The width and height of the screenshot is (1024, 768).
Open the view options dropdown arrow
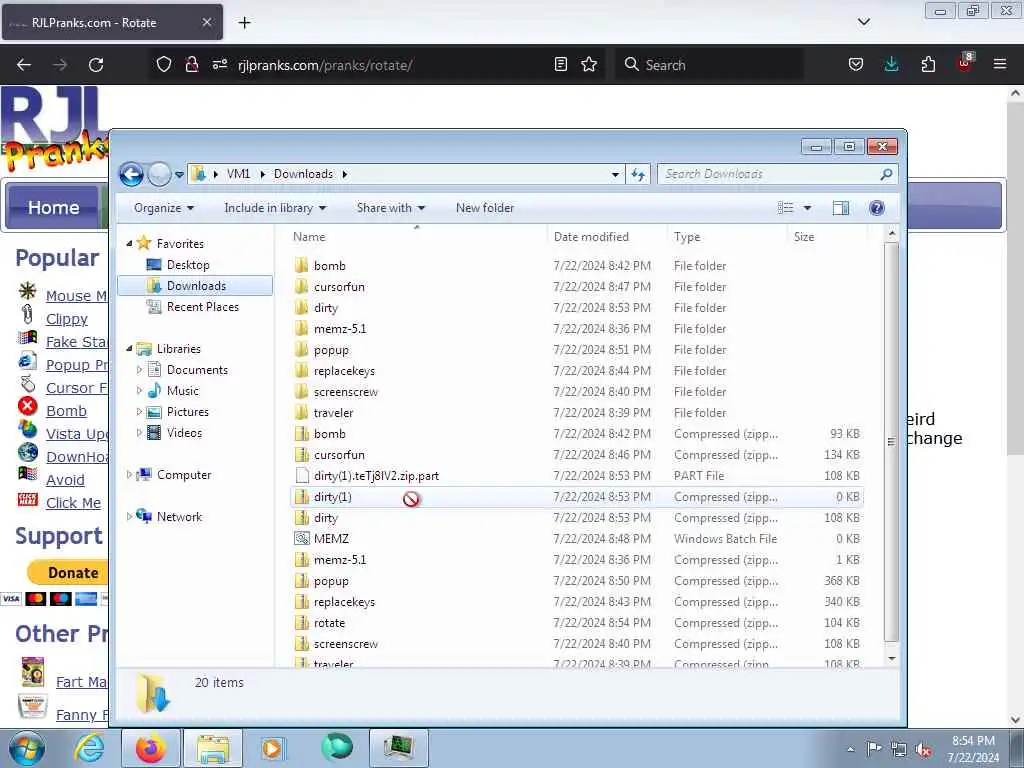click(807, 208)
